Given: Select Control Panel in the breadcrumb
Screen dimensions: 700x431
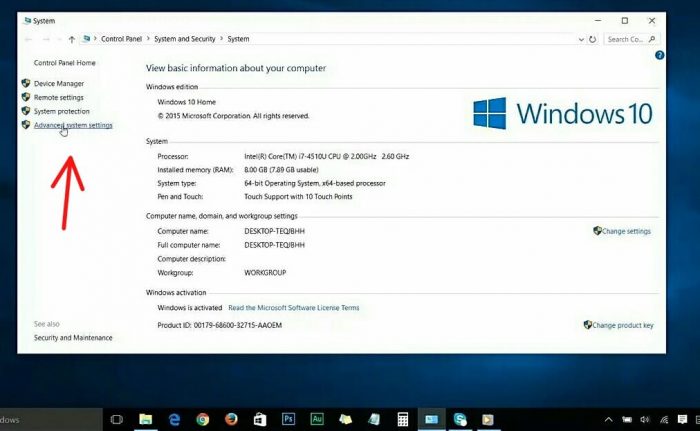Looking at the screenshot, I should (x=121, y=39).
